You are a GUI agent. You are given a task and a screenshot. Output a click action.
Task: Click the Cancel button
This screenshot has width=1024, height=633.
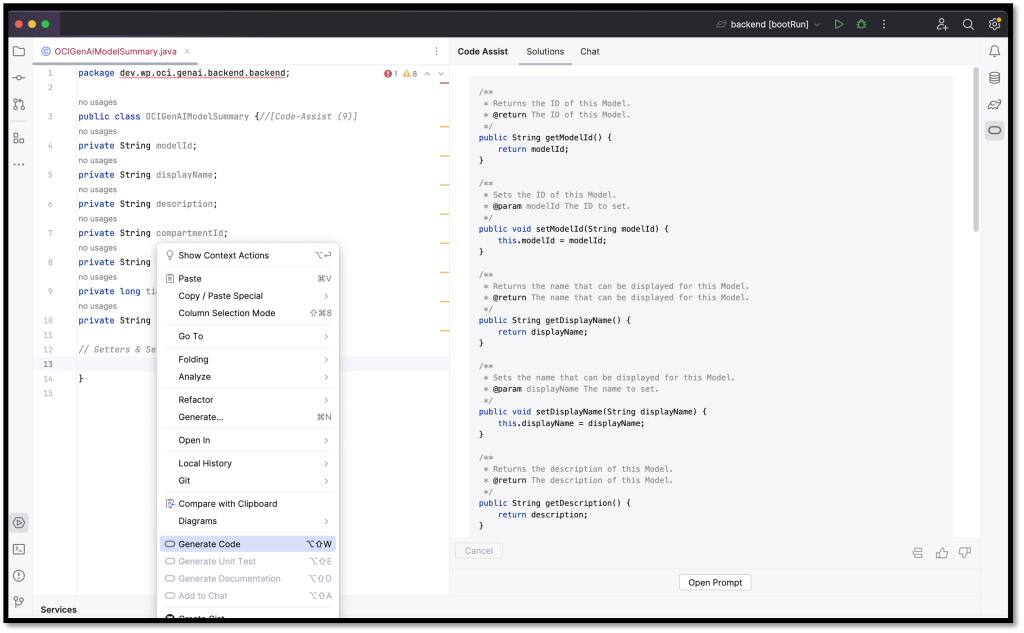click(x=478, y=550)
